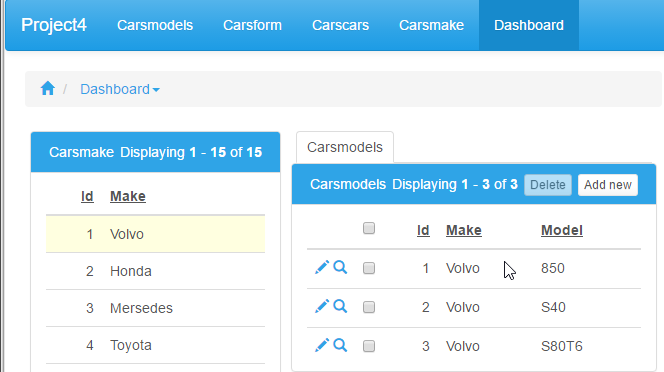664x372 pixels.
Task: Edit the Volvo 850 row with pencil icon
Action: pyautogui.click(x=321, y=268)
